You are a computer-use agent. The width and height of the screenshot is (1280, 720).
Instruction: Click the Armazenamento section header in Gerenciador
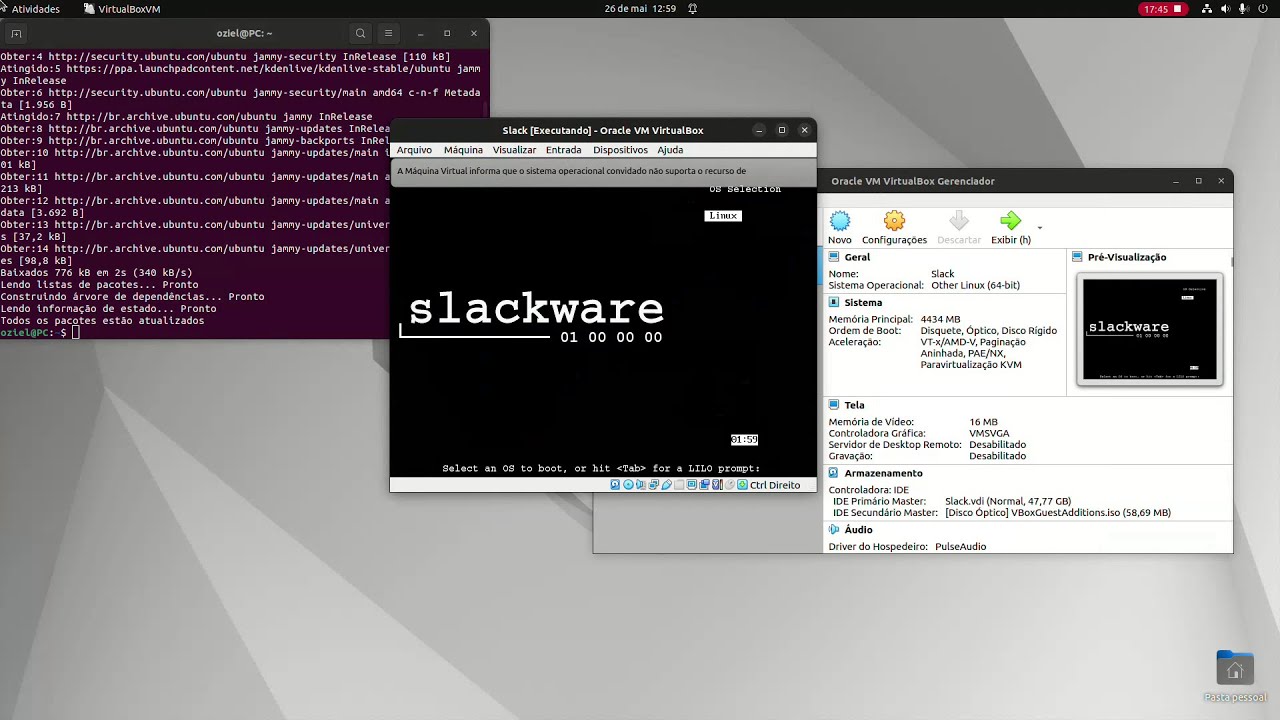click(883, 473)
